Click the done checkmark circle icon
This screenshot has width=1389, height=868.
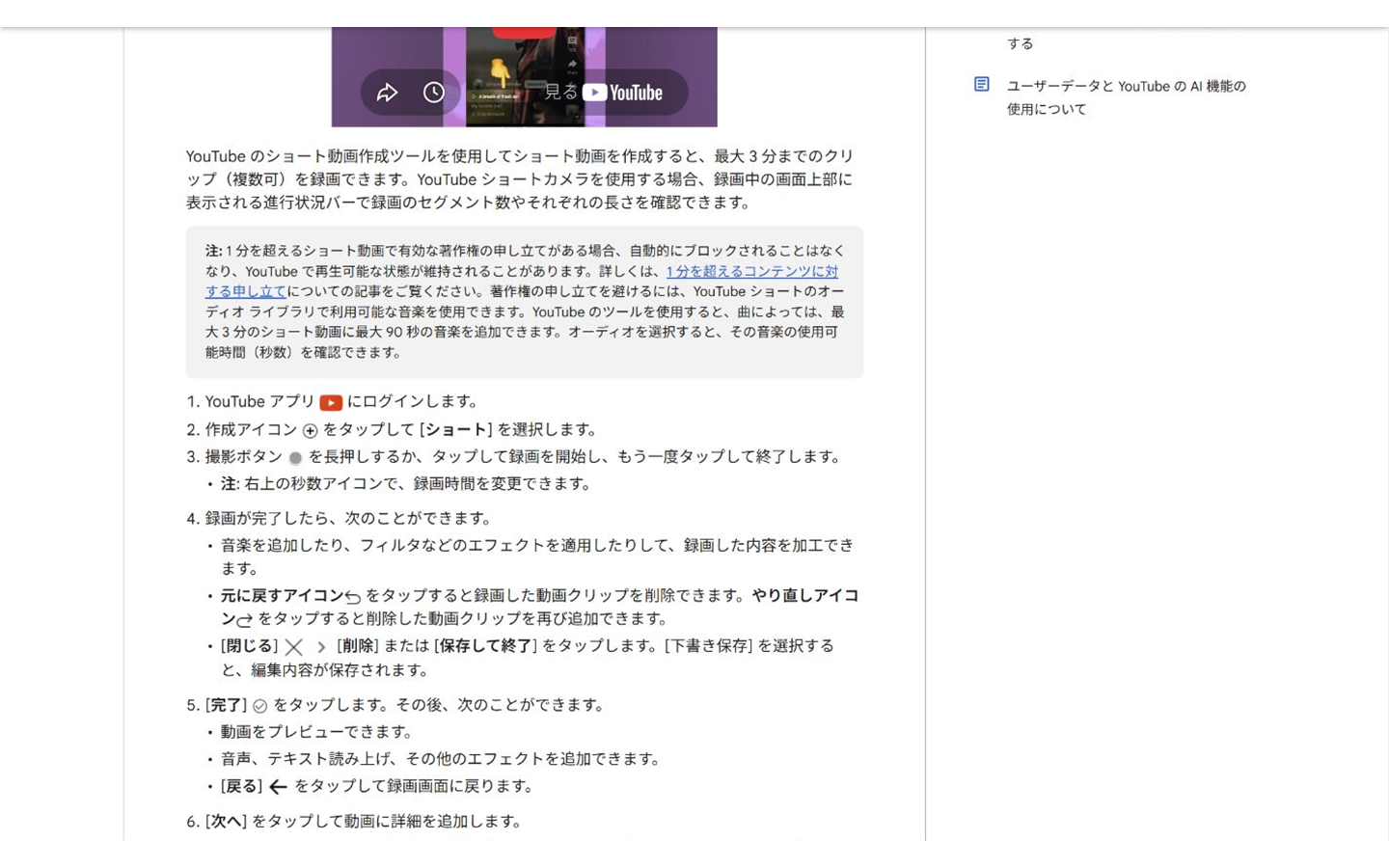(x=260, y=706)
